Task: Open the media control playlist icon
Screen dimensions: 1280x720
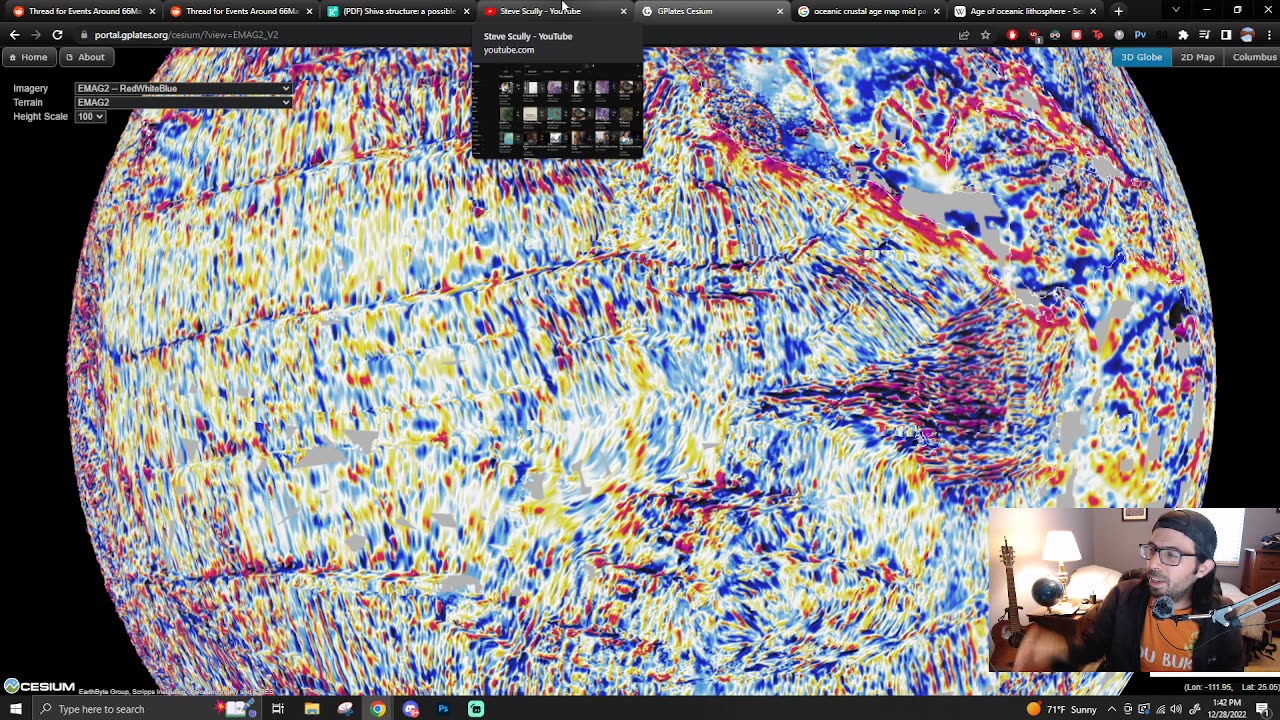Action: (x=1204, y=35)
